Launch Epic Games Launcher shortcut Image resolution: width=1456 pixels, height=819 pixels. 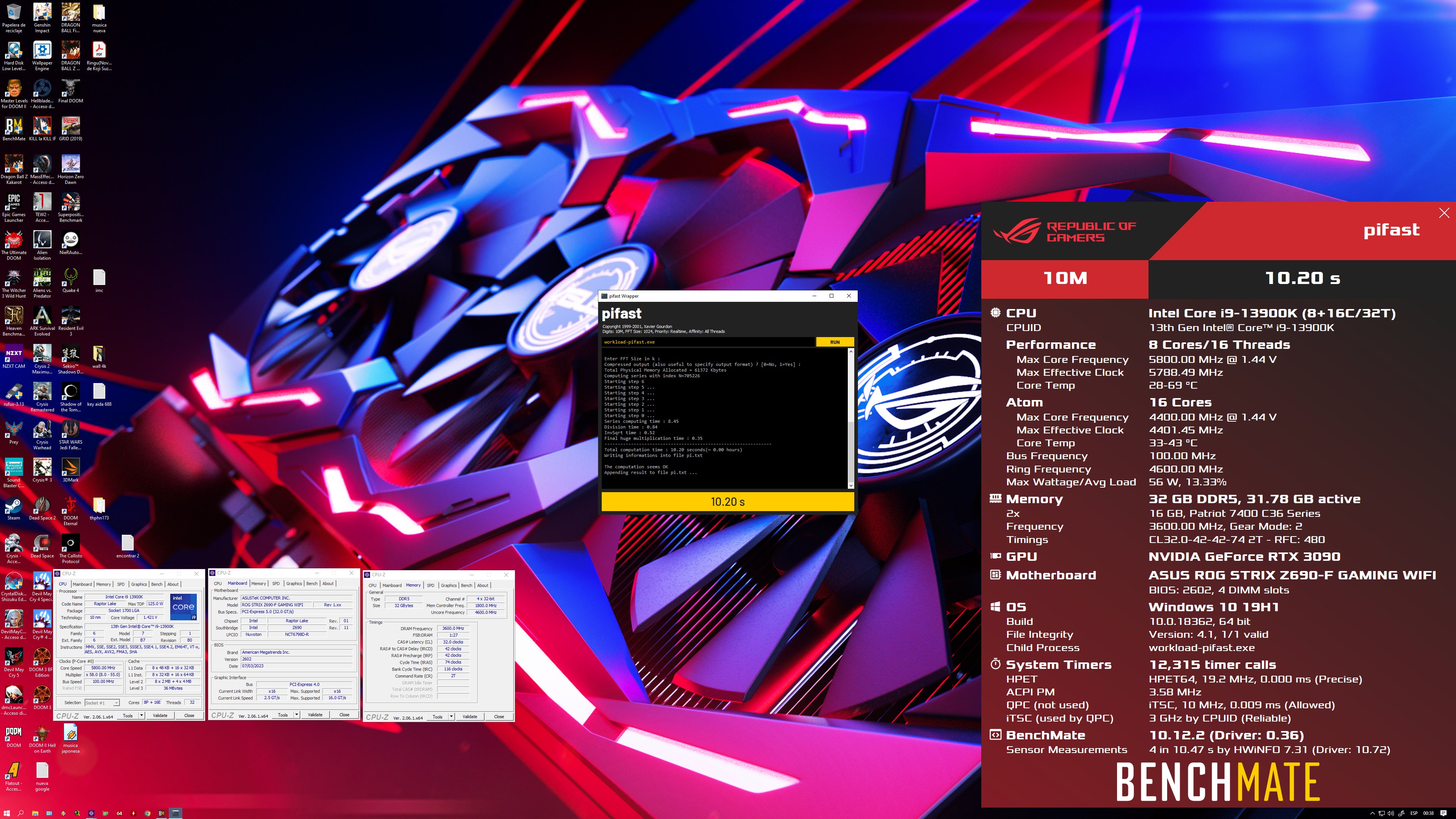pyautogui.click(x=14, y=207)
